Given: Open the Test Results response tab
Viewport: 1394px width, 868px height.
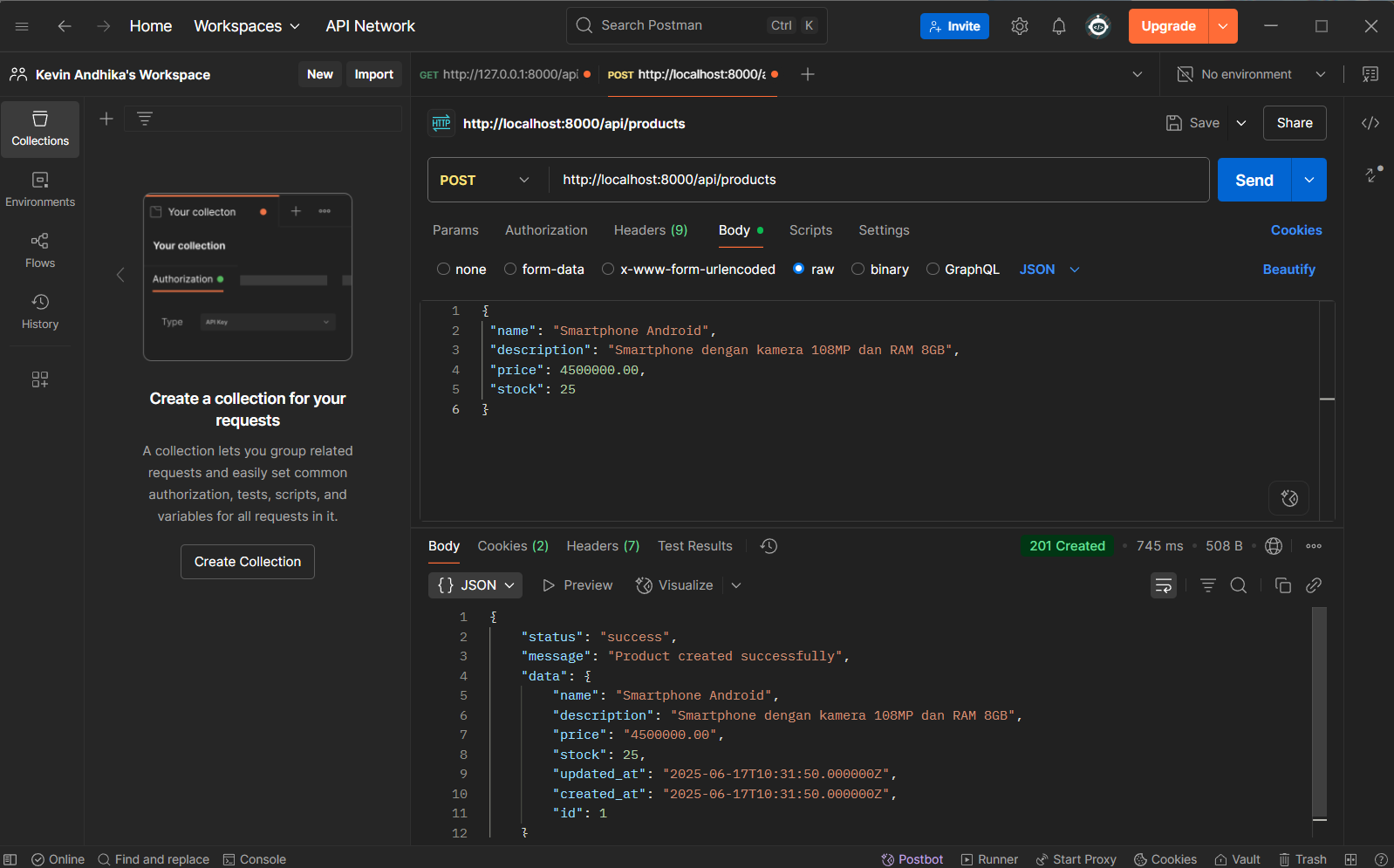Looking at the screenshot, I should 694,546.
